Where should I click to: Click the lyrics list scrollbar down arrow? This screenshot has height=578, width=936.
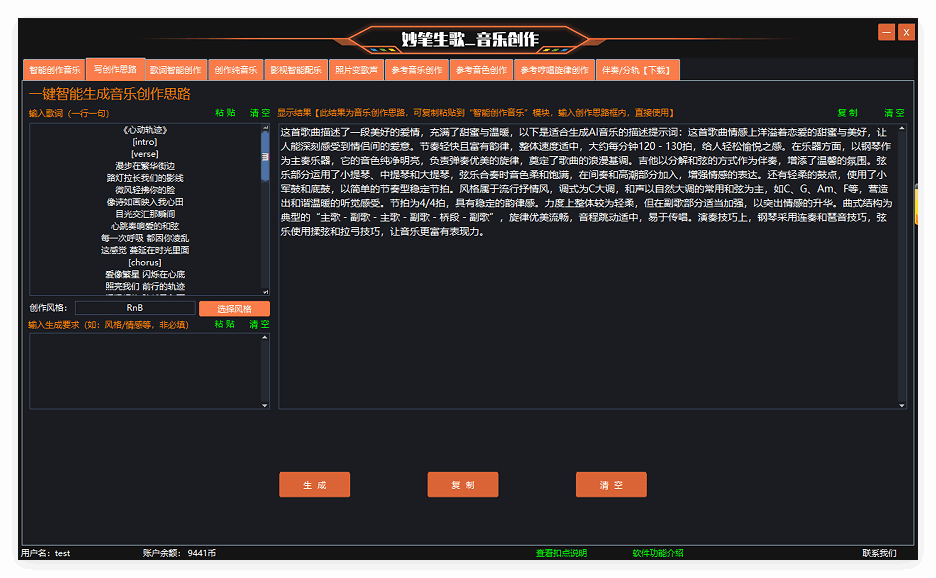(265, 290)
